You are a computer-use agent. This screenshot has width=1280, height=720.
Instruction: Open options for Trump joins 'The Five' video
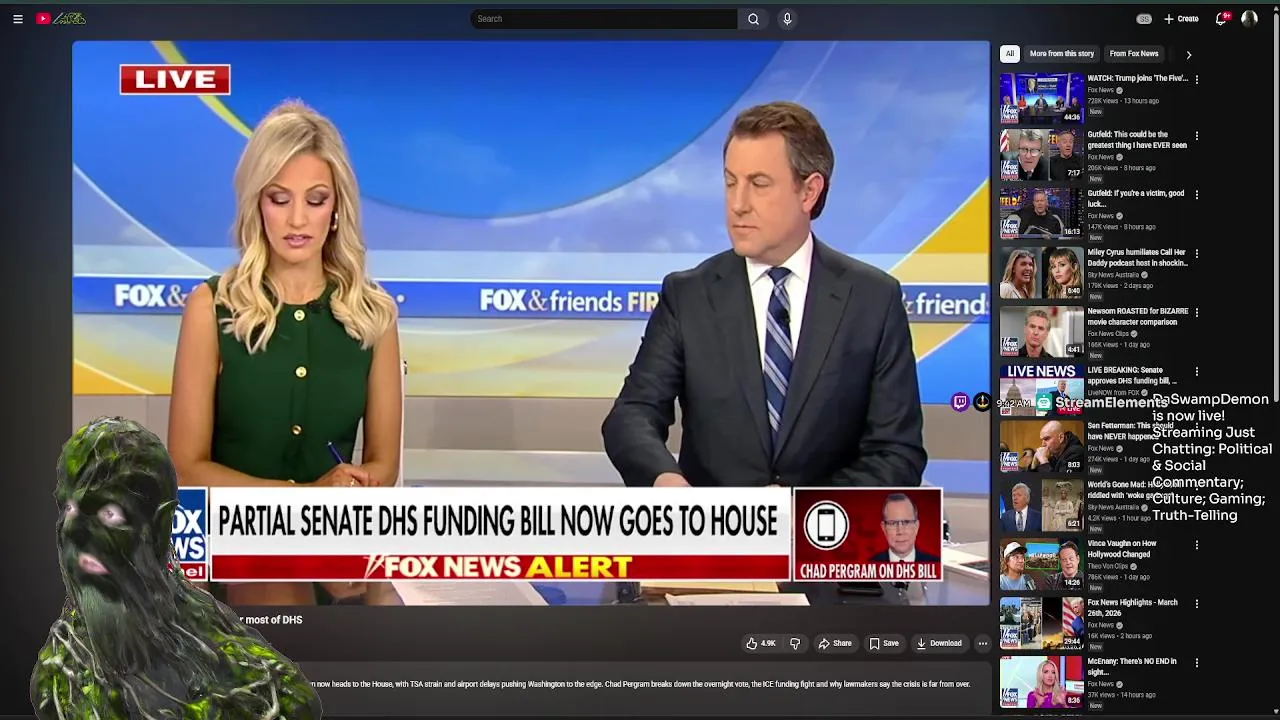click(x=1196, y=78)
